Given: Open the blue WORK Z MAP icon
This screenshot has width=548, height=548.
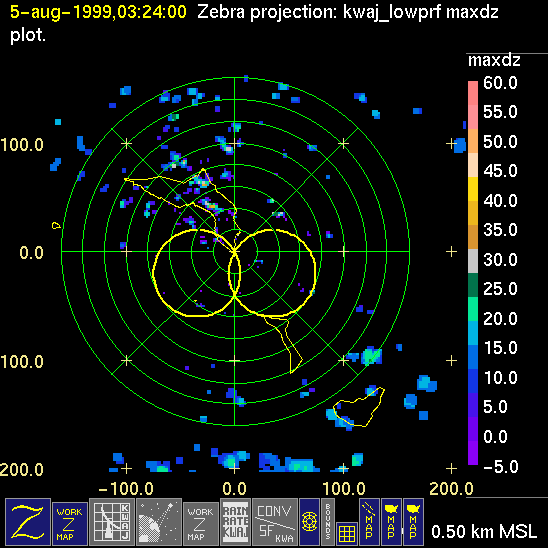Looking at the screenshot, I should [x=70, y=524].
